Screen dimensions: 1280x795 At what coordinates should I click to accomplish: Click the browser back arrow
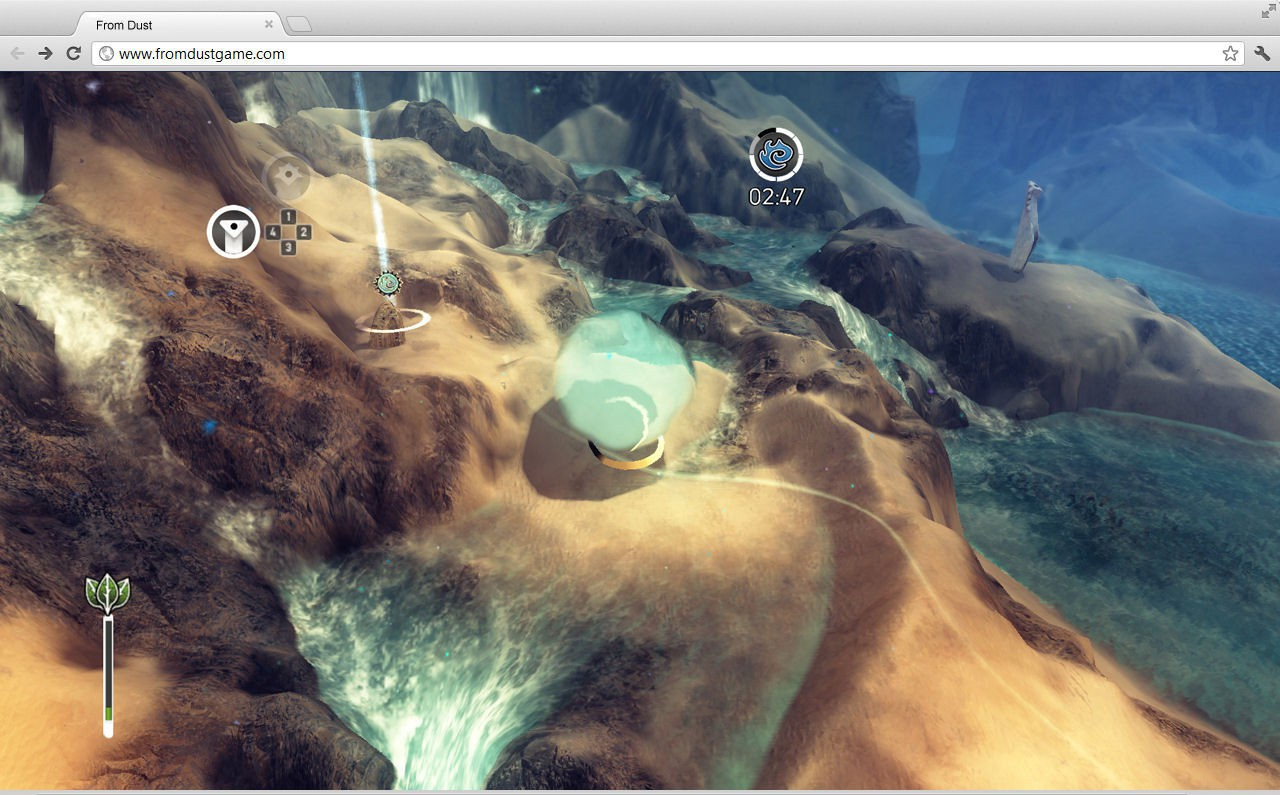[17, 54]
